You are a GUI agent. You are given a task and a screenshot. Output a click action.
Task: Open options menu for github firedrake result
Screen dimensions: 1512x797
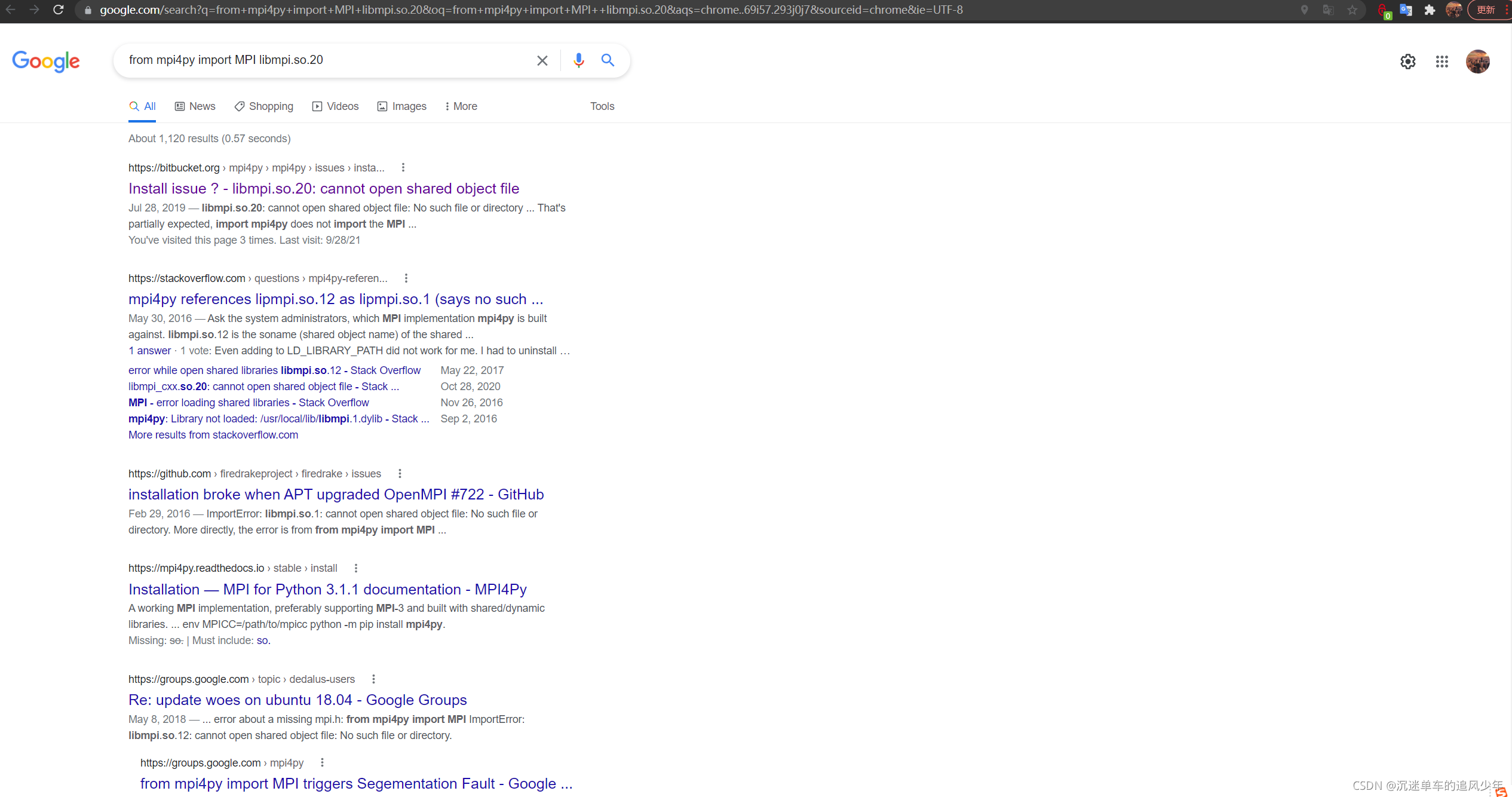pyautogui.click(x=400, y=474)
